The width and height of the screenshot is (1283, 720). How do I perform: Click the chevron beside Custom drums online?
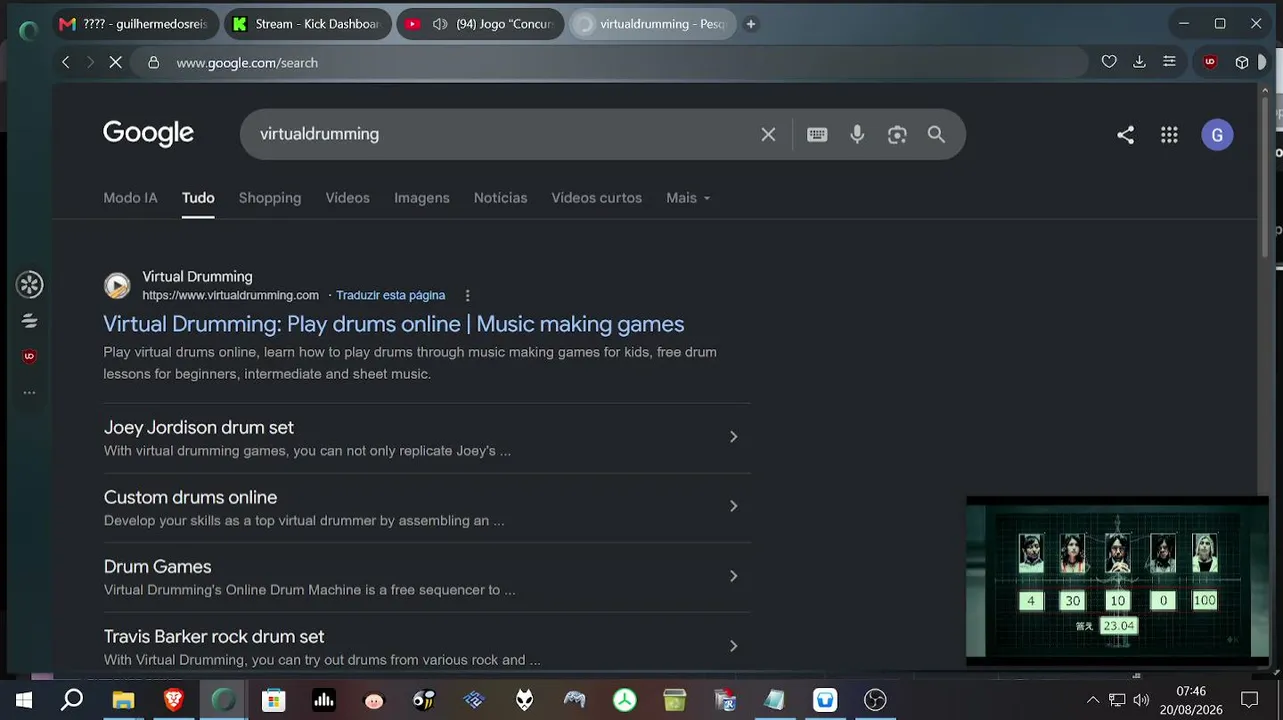733,506
